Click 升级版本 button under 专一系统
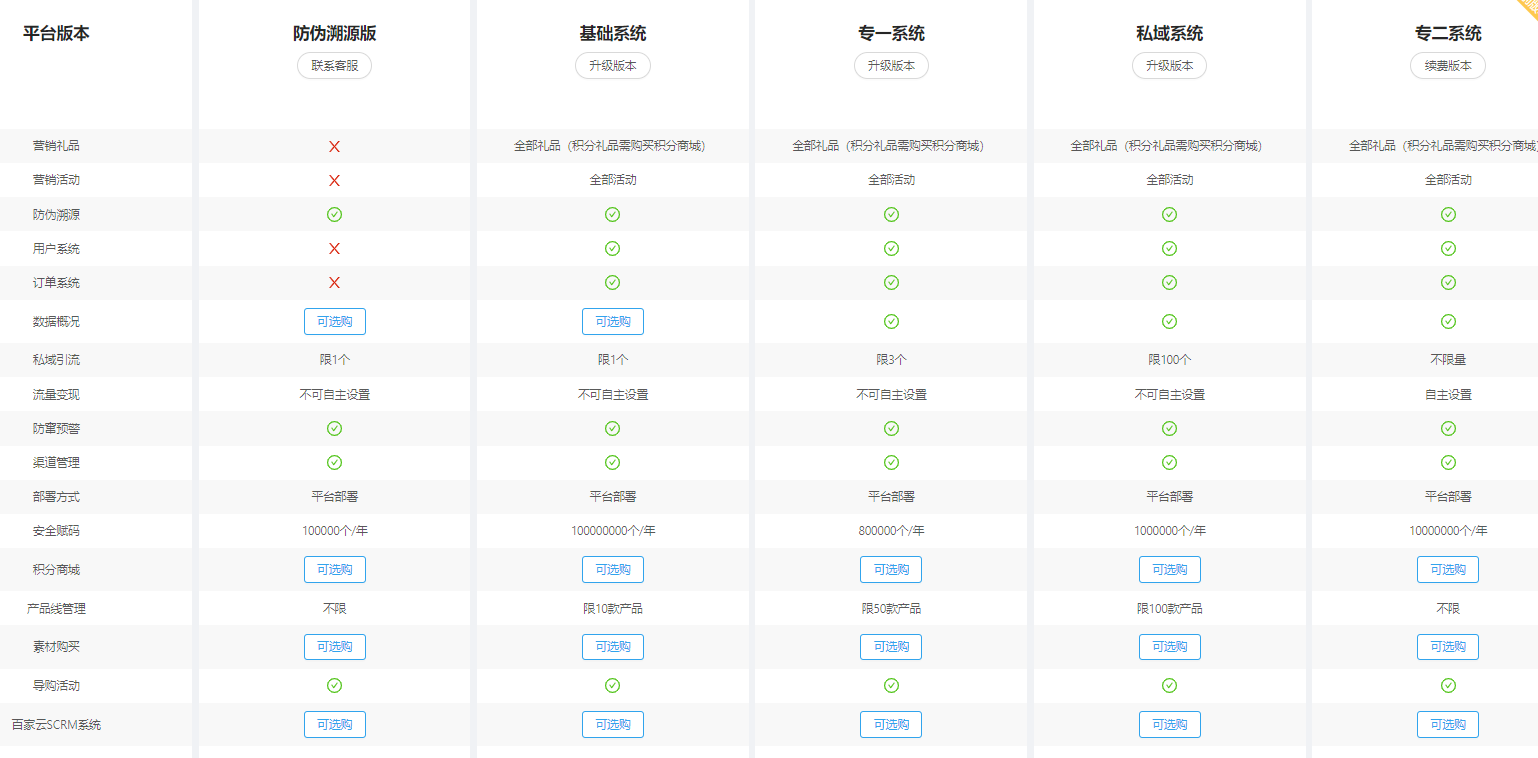The height and width of the screenshot is (758, 1538). (x=891, y=66)
